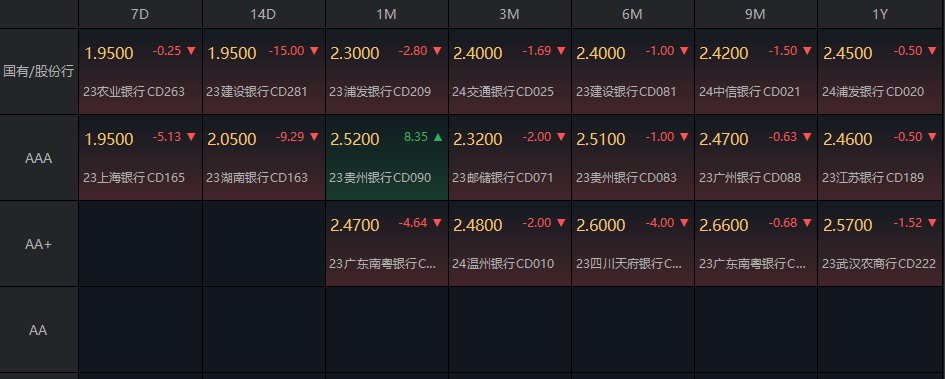Click red down arrow beside -15.00

tap(314, 51)
